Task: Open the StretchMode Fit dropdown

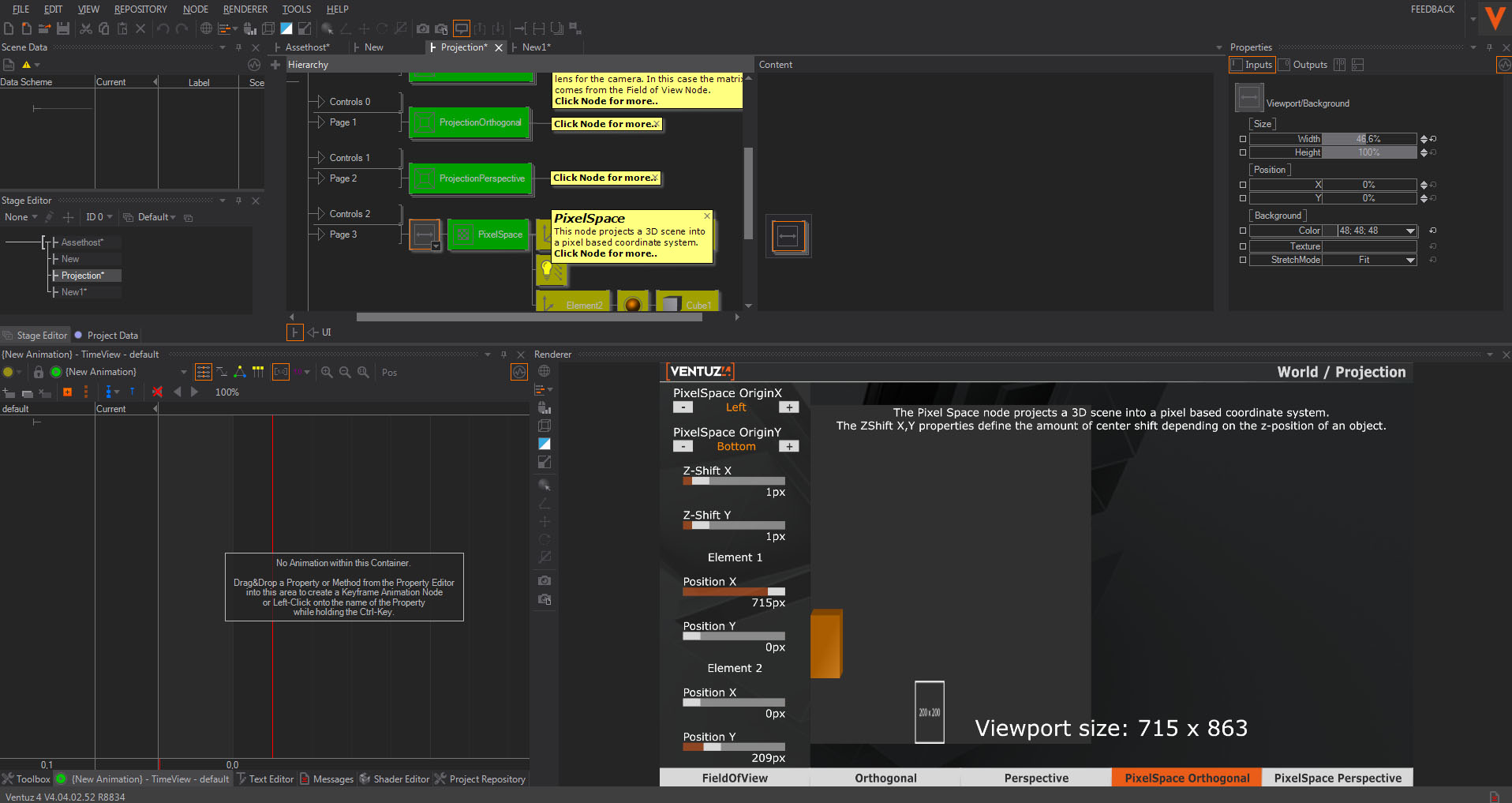Action: coord(1410,260)
